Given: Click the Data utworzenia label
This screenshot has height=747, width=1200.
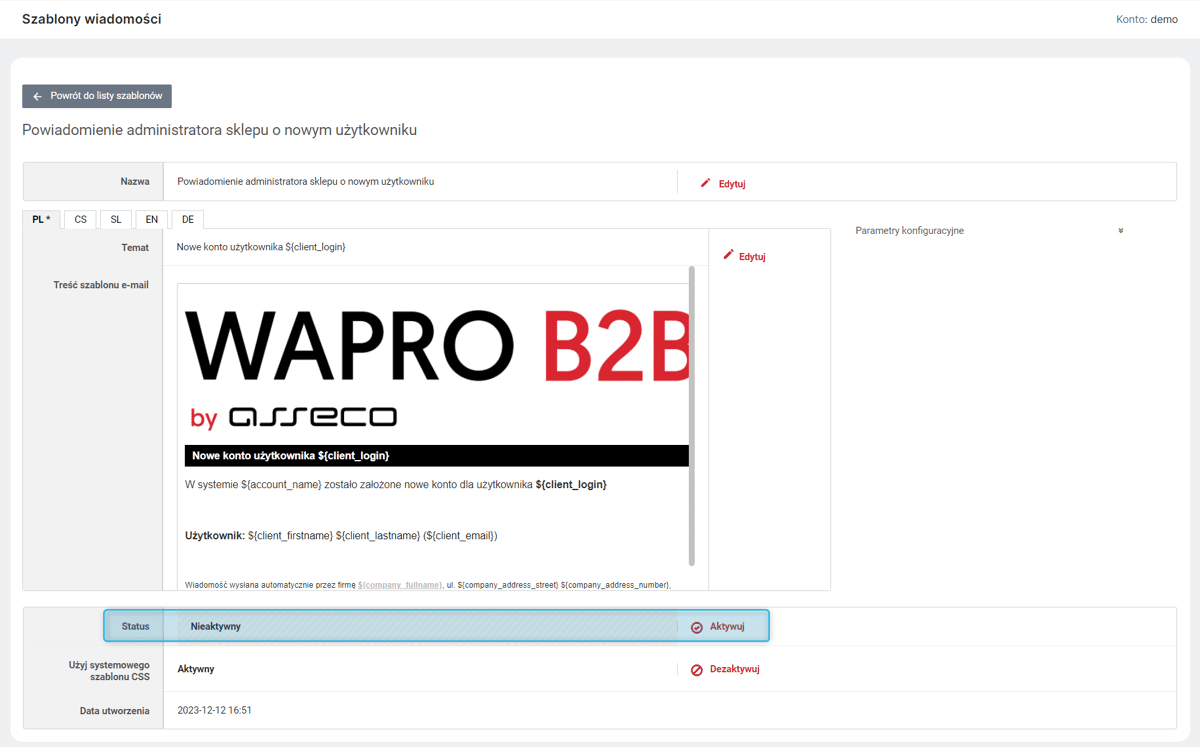Looking at the screenshot, I should pos(115,711).
